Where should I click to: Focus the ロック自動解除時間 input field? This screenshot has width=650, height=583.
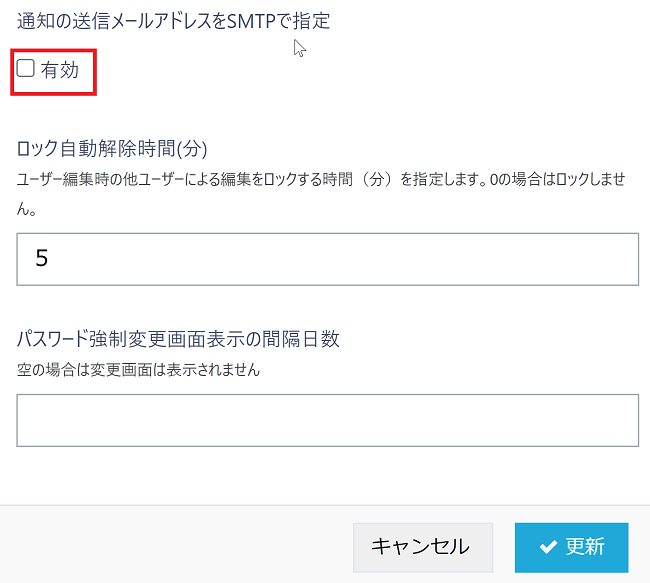(327, 259)
